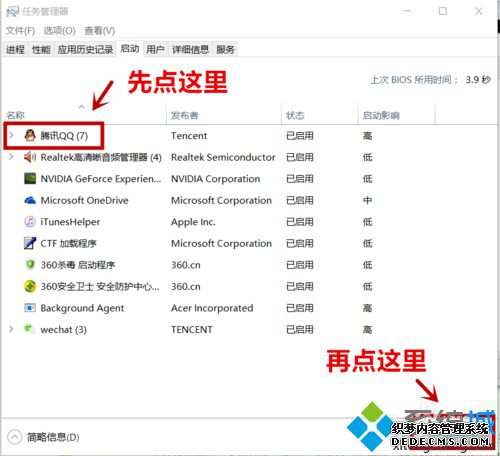Image resolution: width=500 pixels, height=456 pixels.
Task: Click publisher NVIDIA Corporation
Action: point(215,179)
